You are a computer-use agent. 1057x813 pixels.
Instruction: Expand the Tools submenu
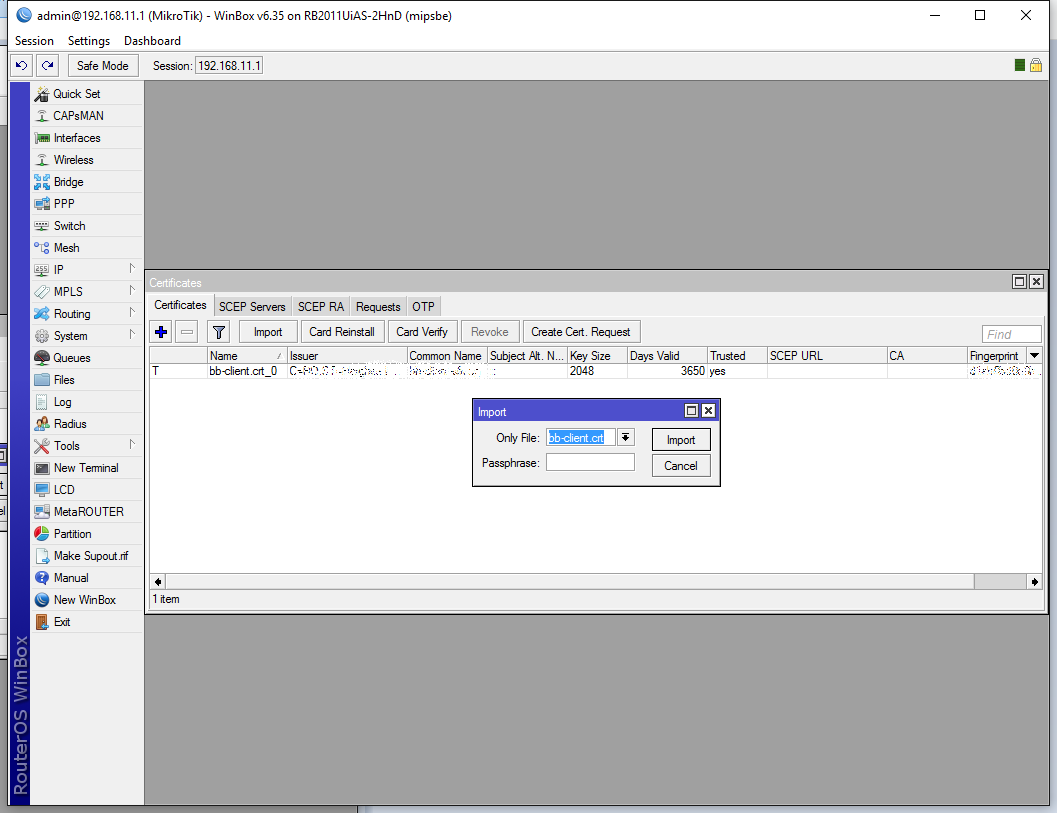pyautogui.click(x=132, y=445)
